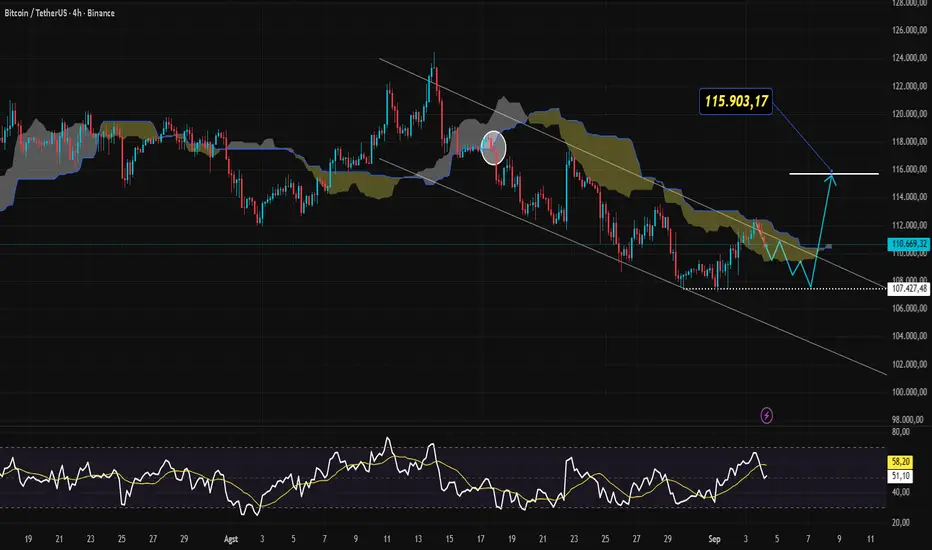The image size is (932, 550).
Task: Click the 13 date label on time axis
Action: 418,539
